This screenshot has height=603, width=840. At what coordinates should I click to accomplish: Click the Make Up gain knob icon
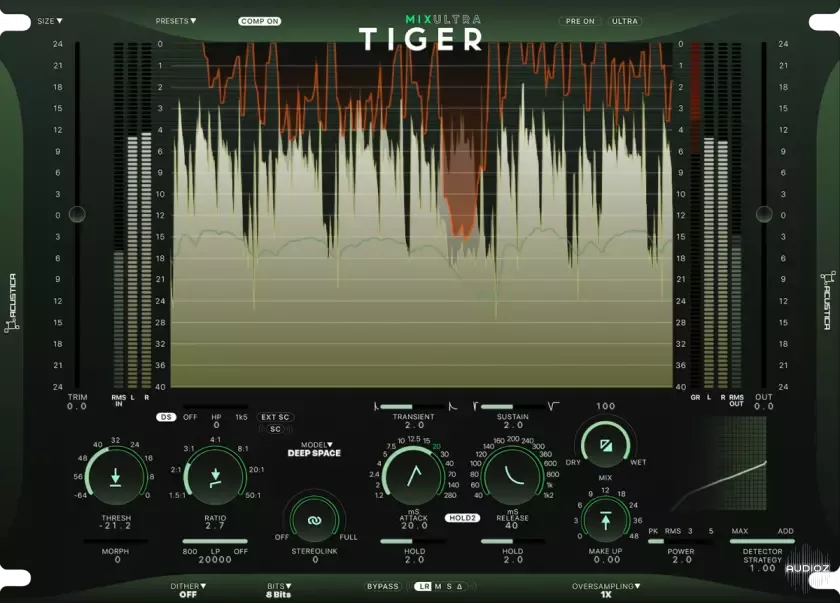(605, 521)
